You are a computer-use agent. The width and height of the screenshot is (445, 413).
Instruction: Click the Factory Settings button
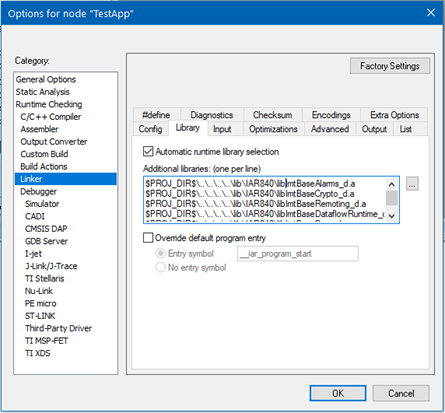coord(390,66)
